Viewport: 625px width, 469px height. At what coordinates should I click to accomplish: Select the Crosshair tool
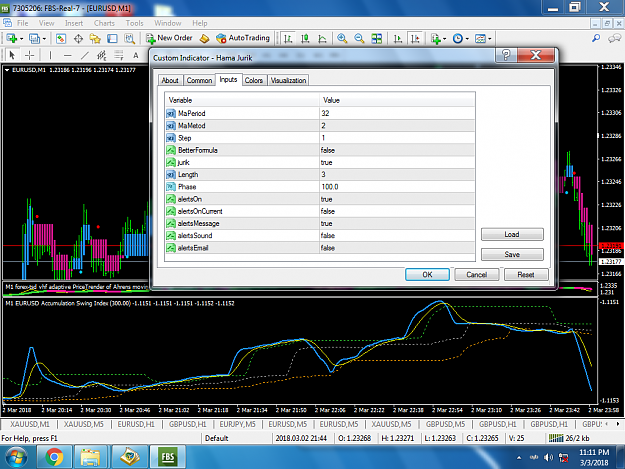tap(29, 55)
